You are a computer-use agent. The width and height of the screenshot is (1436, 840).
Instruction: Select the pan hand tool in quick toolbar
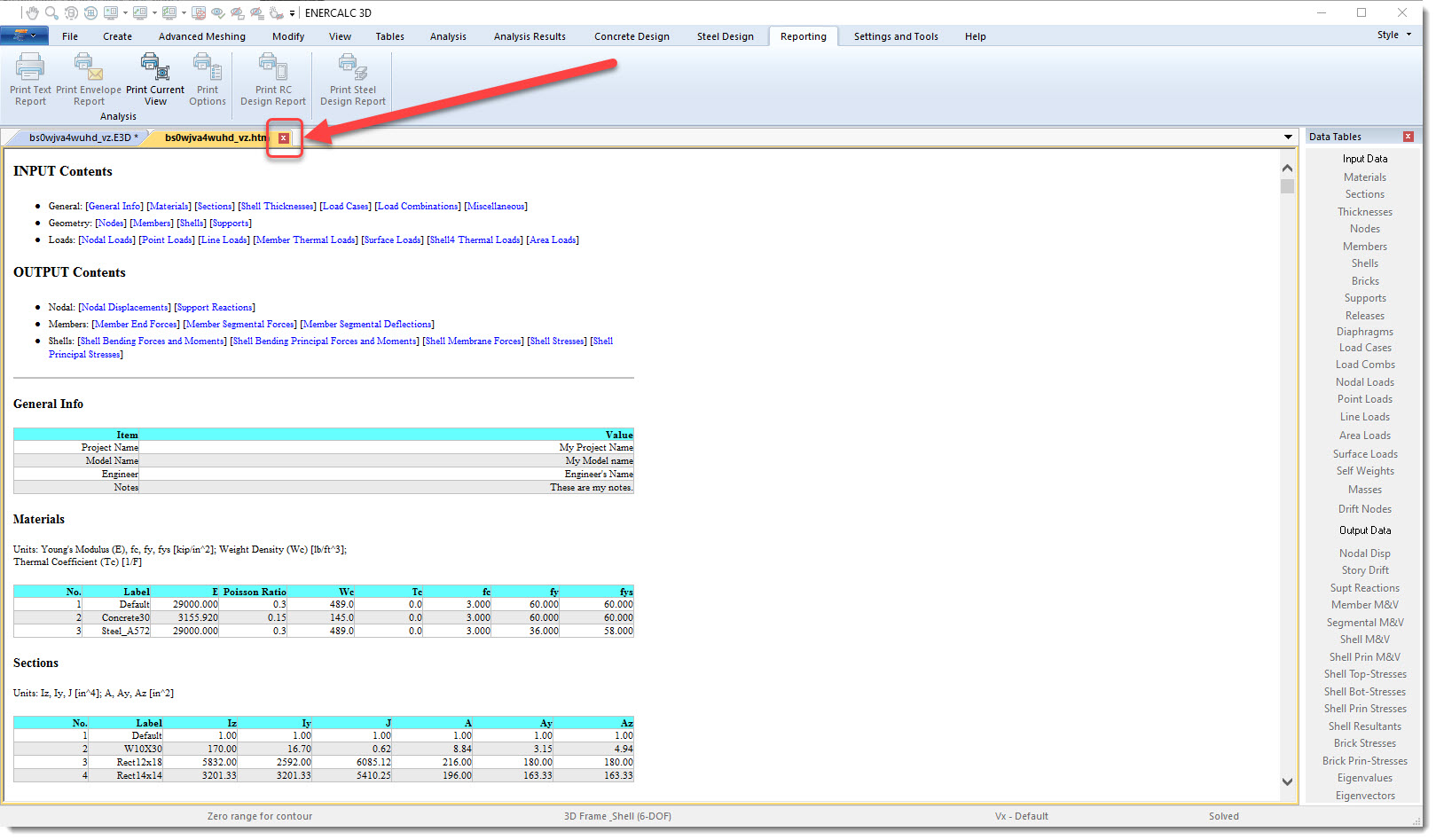pyautogui.click(x=33, y=12)
